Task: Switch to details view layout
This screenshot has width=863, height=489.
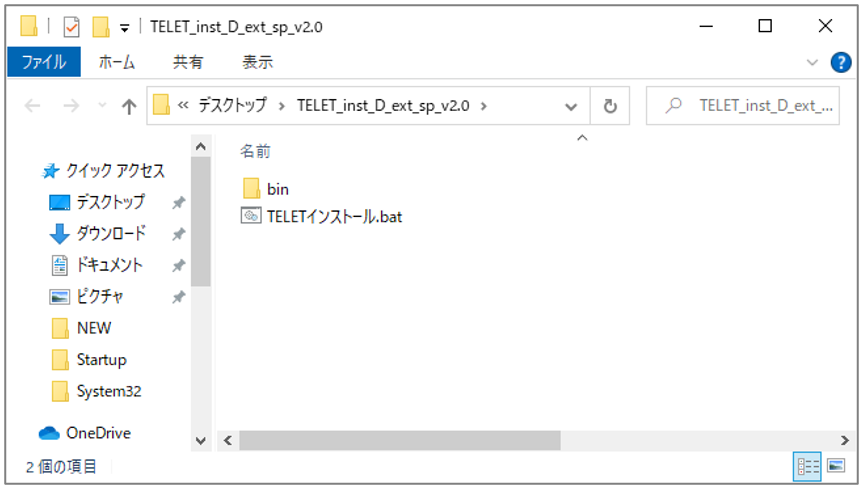Action: coord(807,466)
